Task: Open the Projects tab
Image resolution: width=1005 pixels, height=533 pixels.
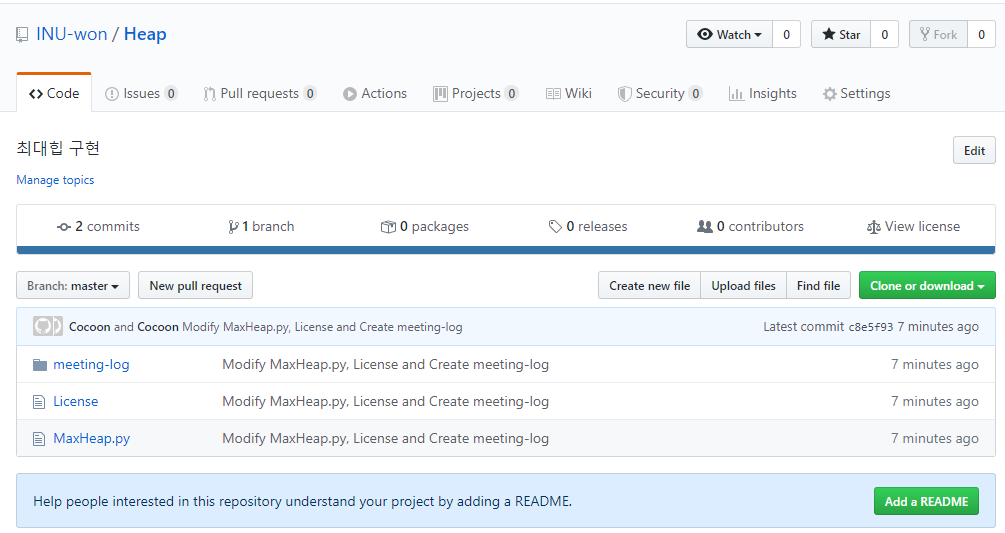Action: (x=476, y=94)
